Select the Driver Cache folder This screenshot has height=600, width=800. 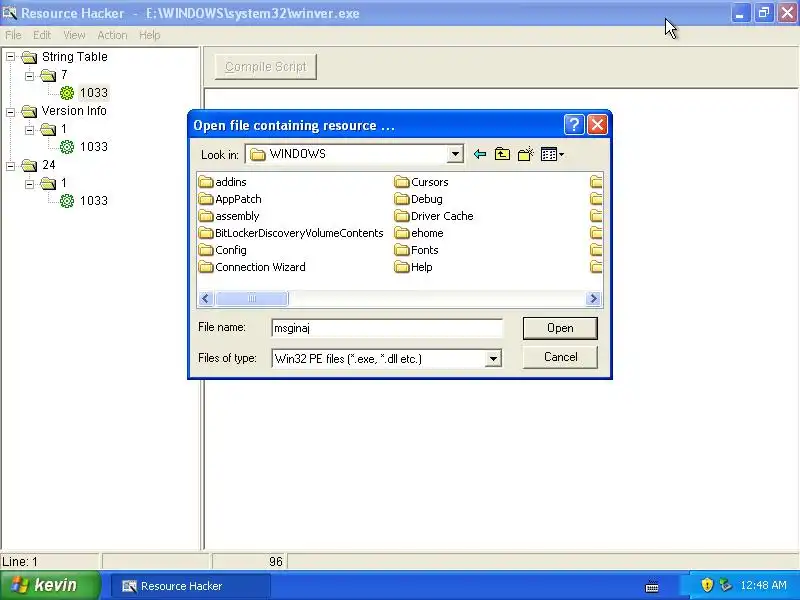[434, 216]
